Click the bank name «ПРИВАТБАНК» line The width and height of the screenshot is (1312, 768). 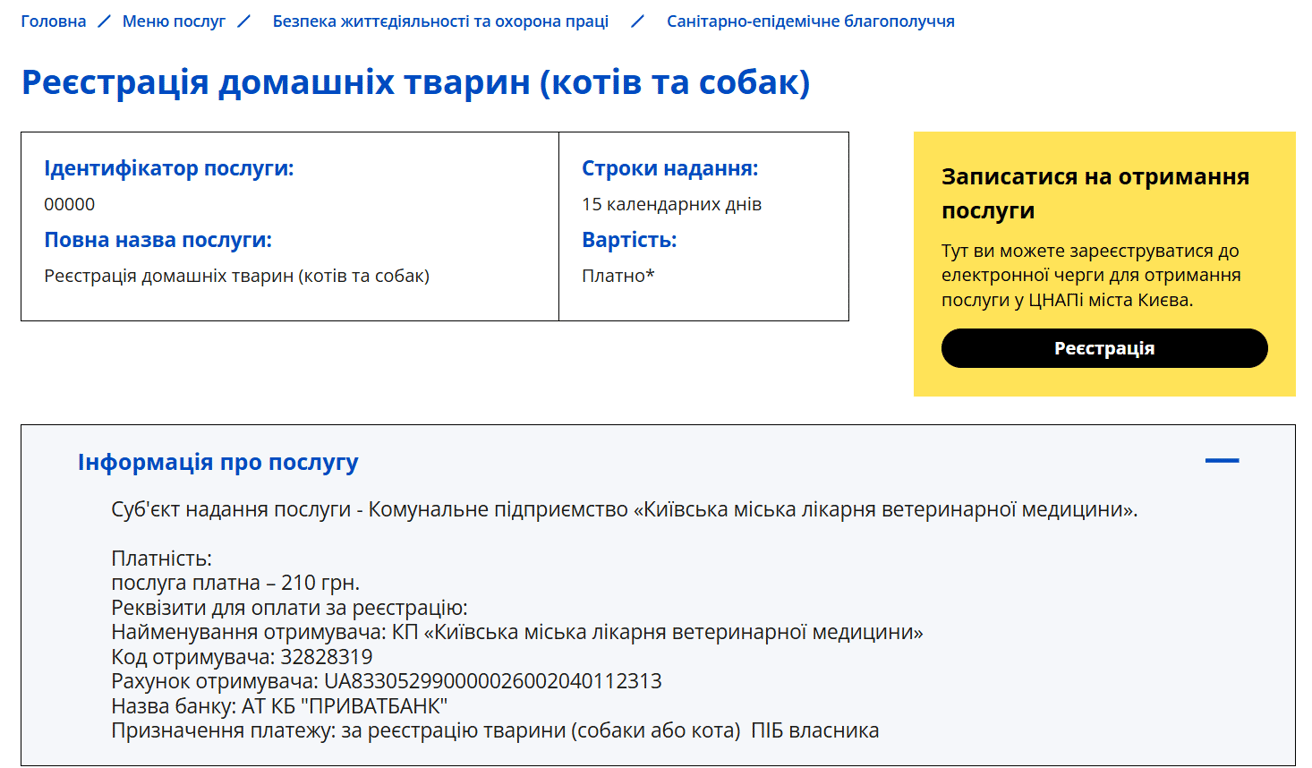(279, 706)
